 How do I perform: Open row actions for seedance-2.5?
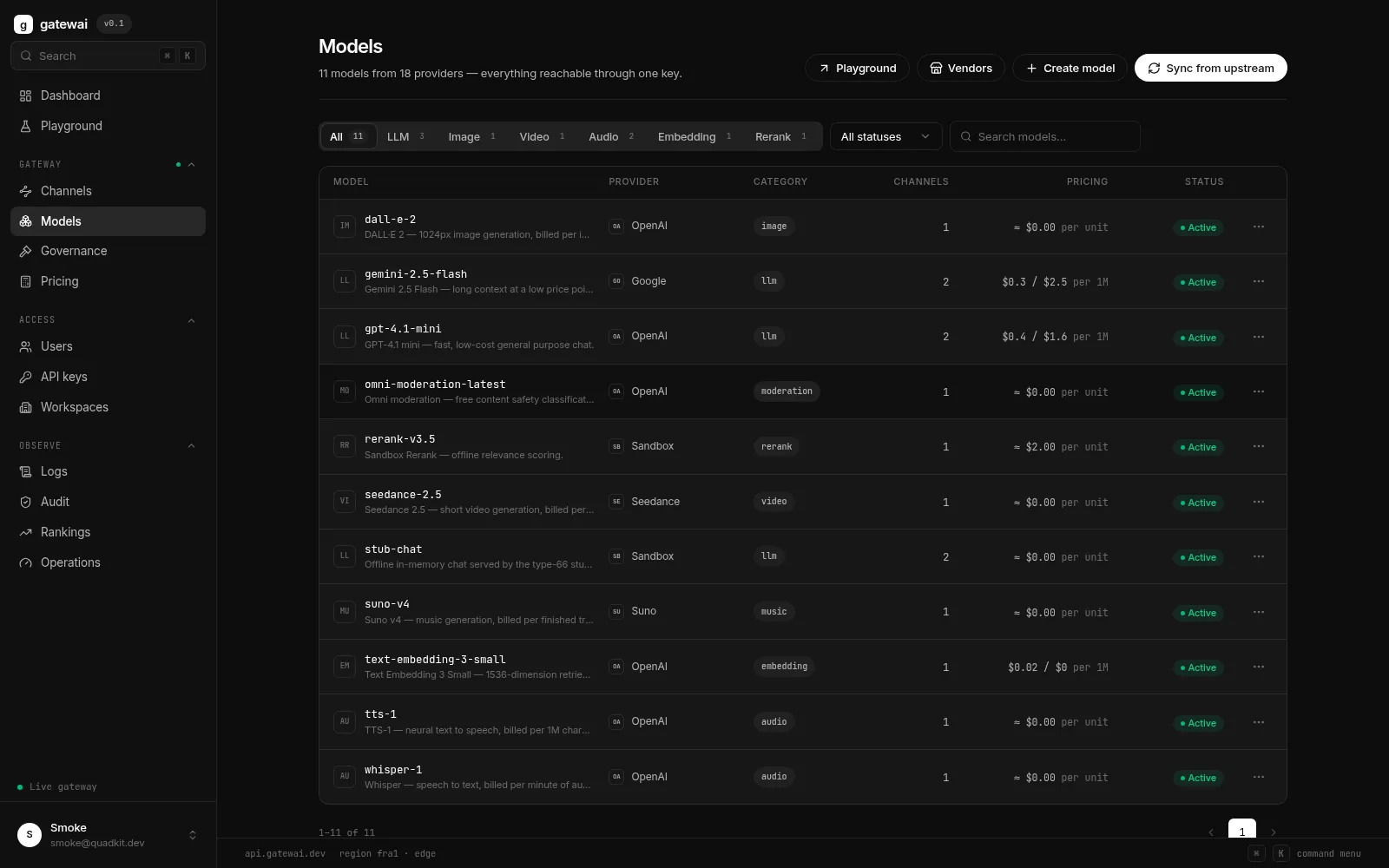coord(1259,502)
